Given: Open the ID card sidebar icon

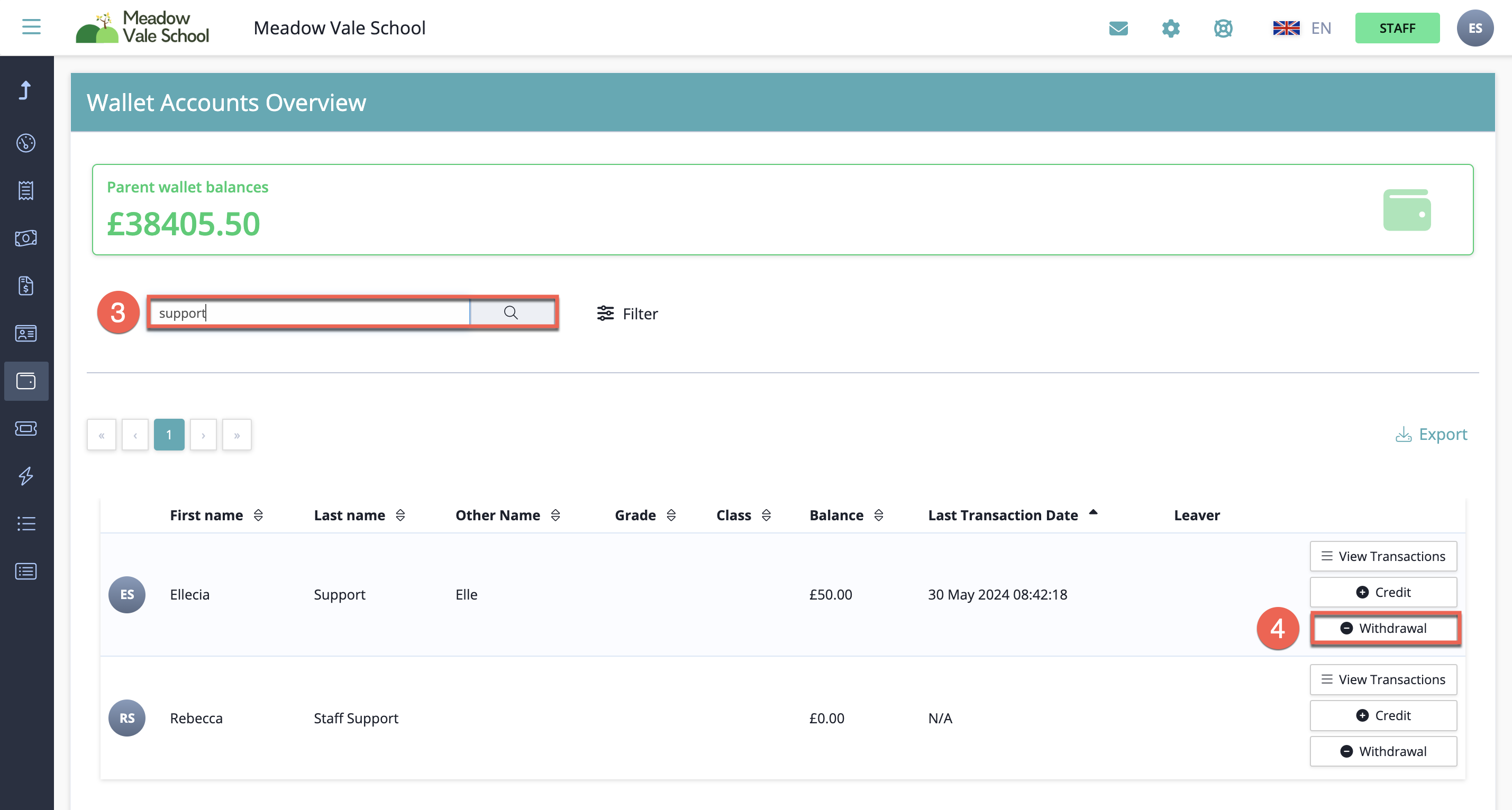Looking at the screenshot, I should [x=26, y=333].
